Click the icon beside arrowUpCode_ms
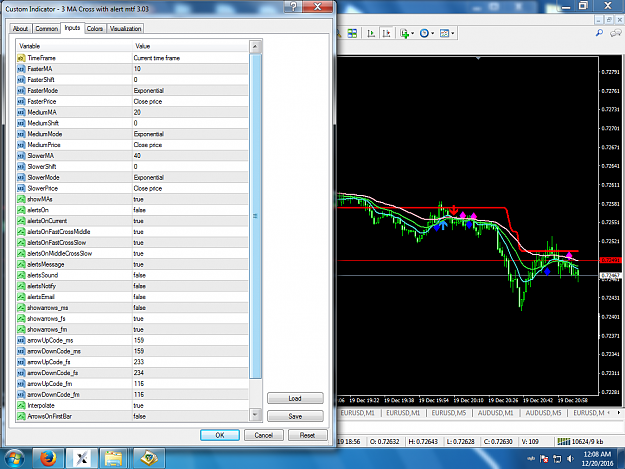The width and height of the screenshot is (625, 469). coord(22,340)
